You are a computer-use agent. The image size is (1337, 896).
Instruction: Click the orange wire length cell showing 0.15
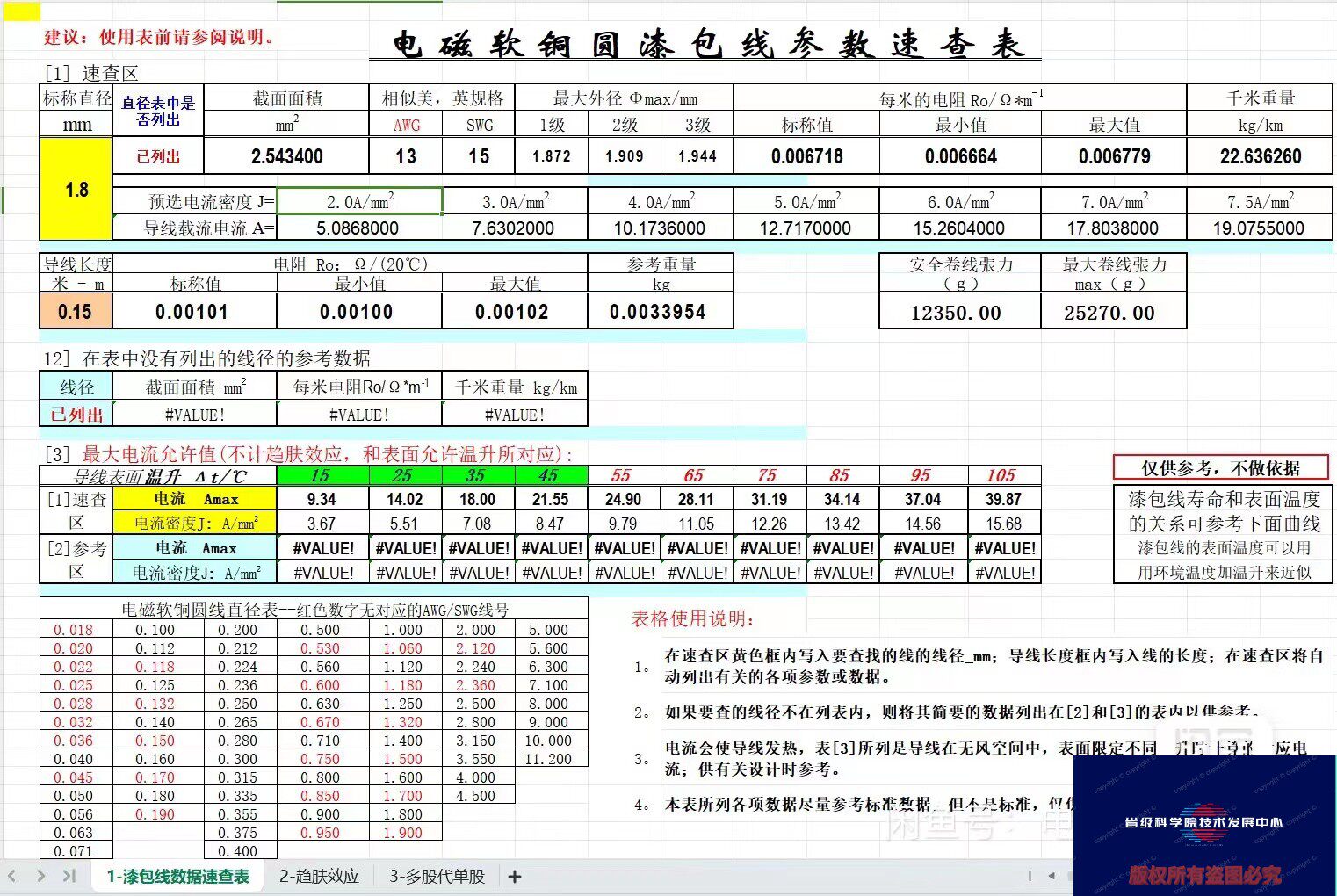[75, 311]
